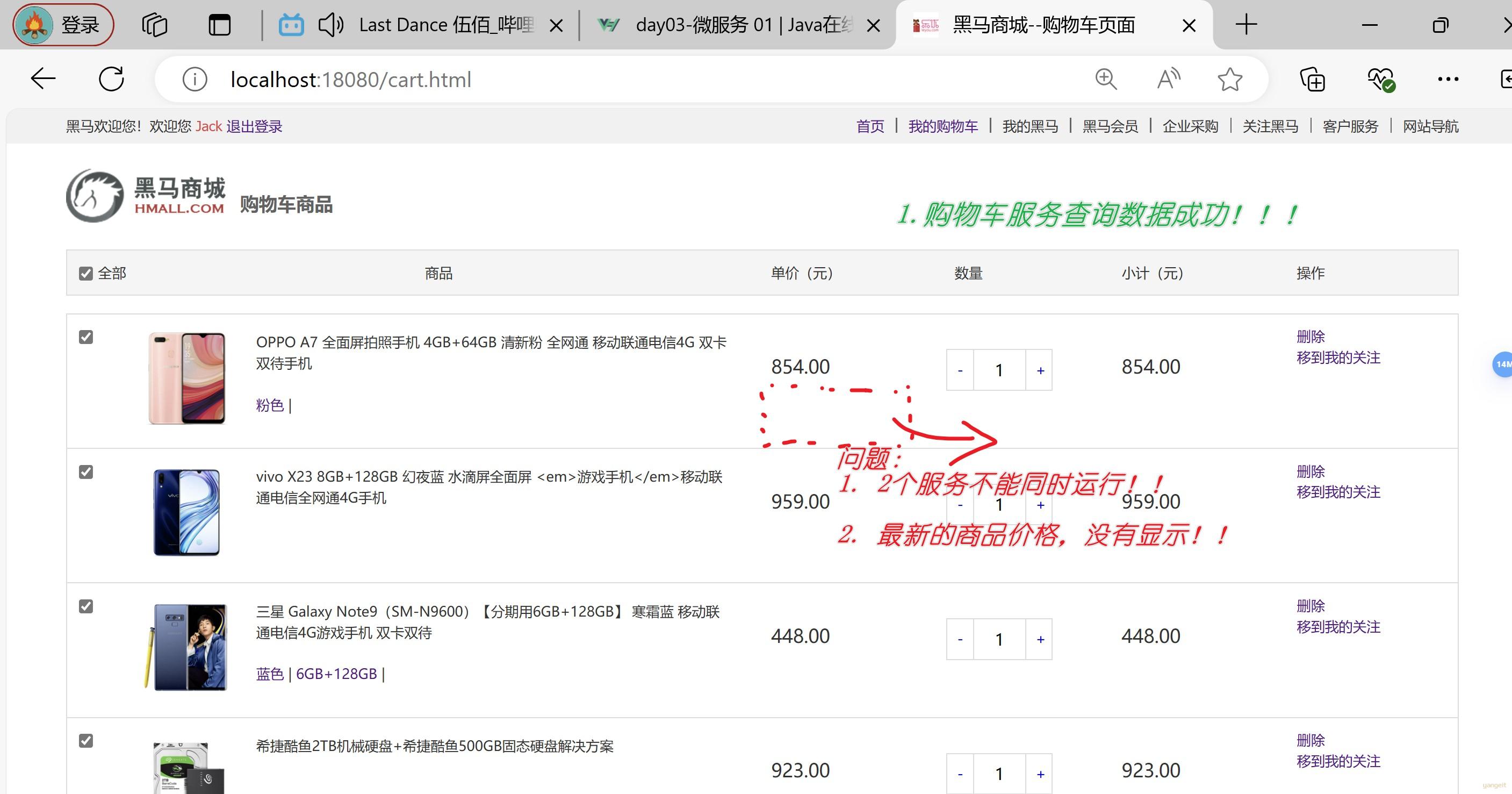This screenshot has width=1512, height=794.
Task: Click 退出登录 link
Action: tap(254, 126)
